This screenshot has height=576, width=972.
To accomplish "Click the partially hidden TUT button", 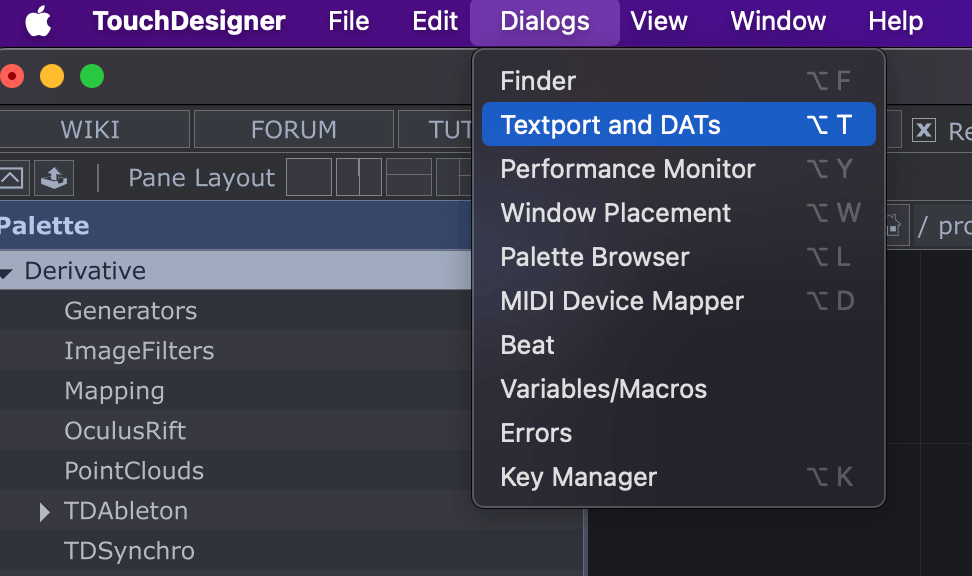I will coord(435,130).
